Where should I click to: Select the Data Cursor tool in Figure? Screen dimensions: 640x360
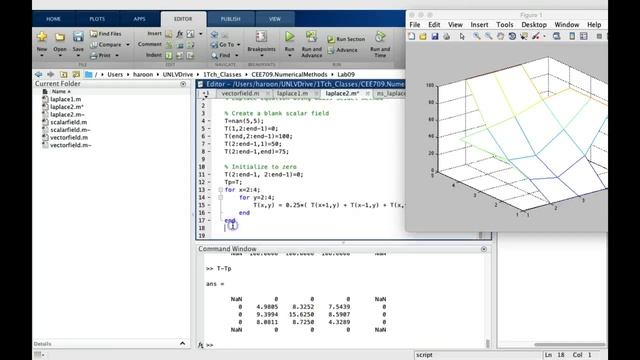pos(524,36)
